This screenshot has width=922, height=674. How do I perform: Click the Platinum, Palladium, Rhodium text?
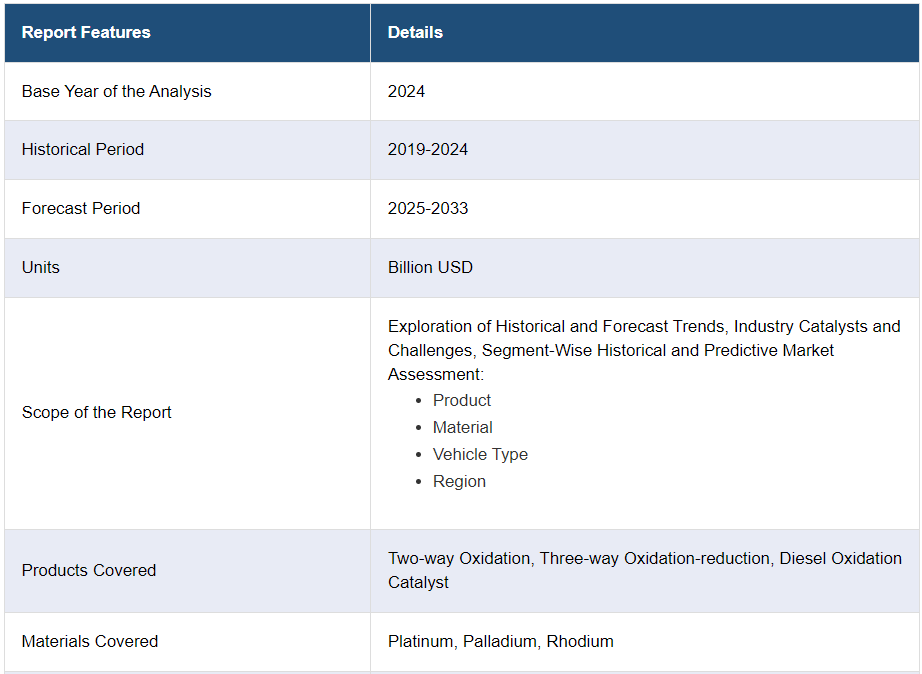(x=501, y=641)
